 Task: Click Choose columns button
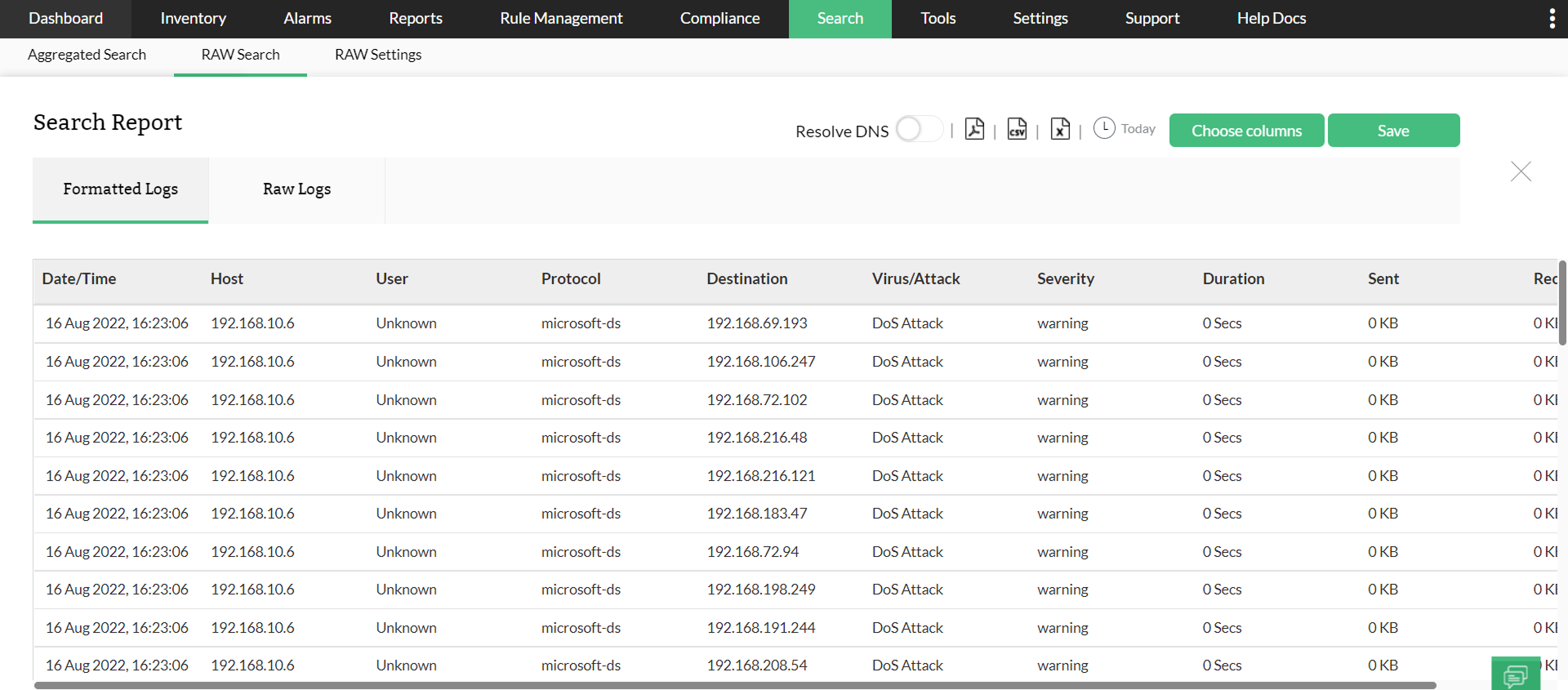[x=1246, y=131]
